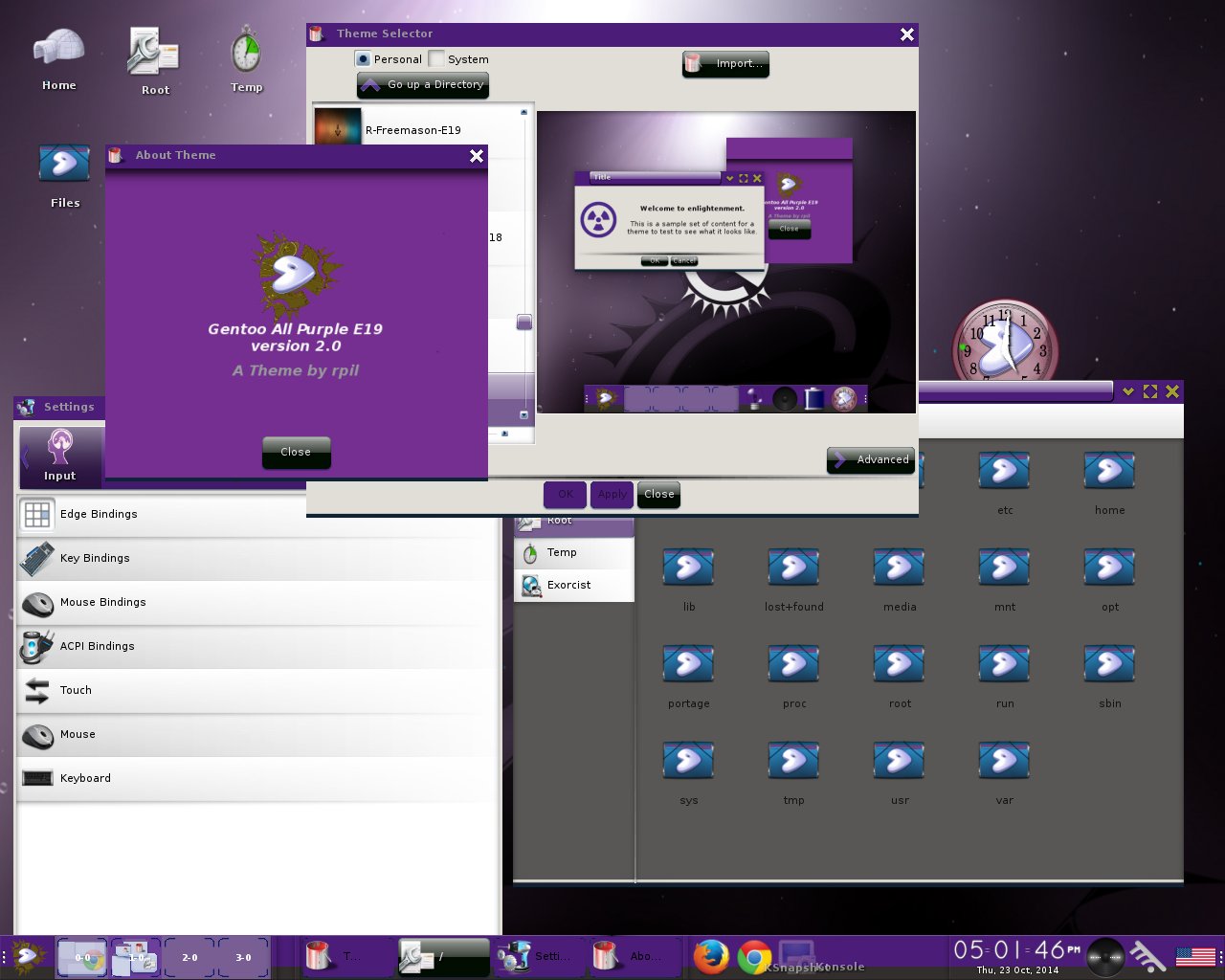1225x980 pixels.
Task: Focus the file manager '/' taskbar entry
Action: click(x=444, y=956)
